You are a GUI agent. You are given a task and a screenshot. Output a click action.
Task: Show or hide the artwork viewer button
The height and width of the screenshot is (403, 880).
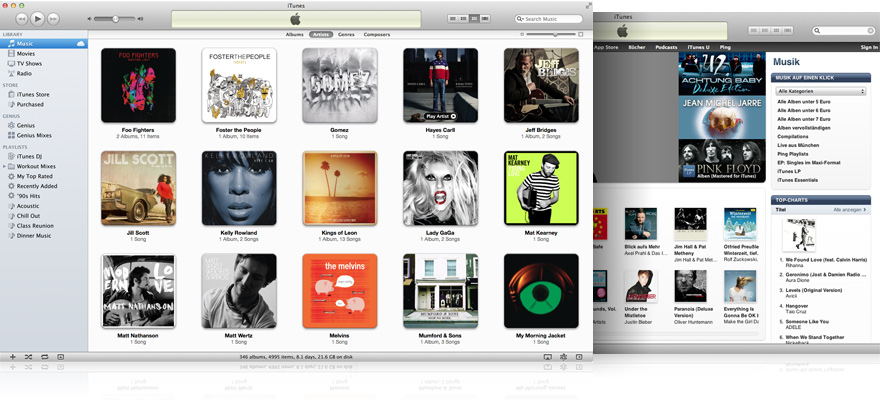(61, 357)
